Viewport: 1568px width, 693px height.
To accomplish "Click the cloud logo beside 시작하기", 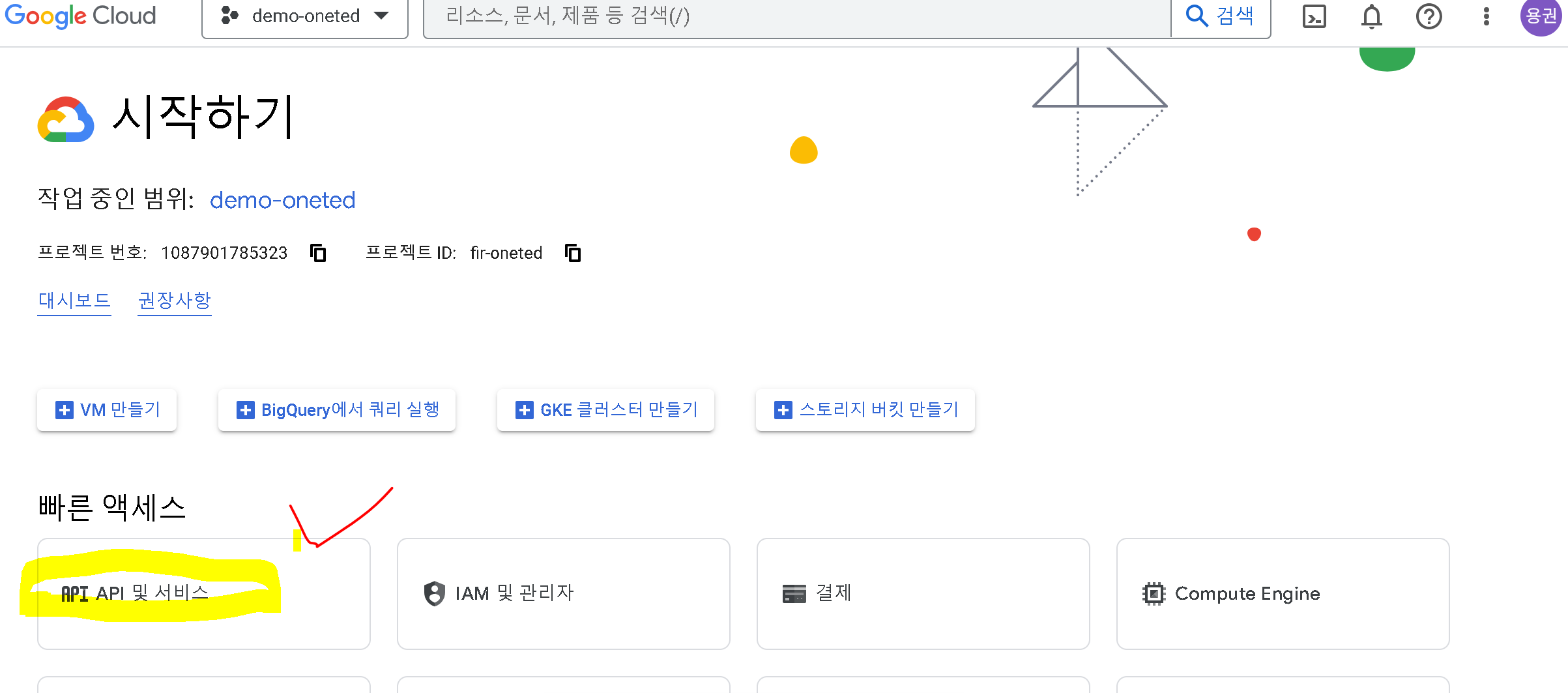I will point(66,119).
